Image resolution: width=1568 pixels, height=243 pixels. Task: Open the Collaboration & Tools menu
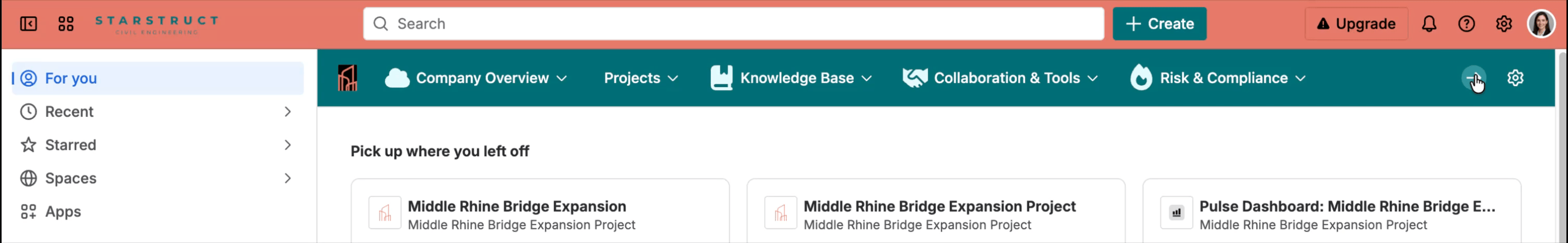(1000, 78)
